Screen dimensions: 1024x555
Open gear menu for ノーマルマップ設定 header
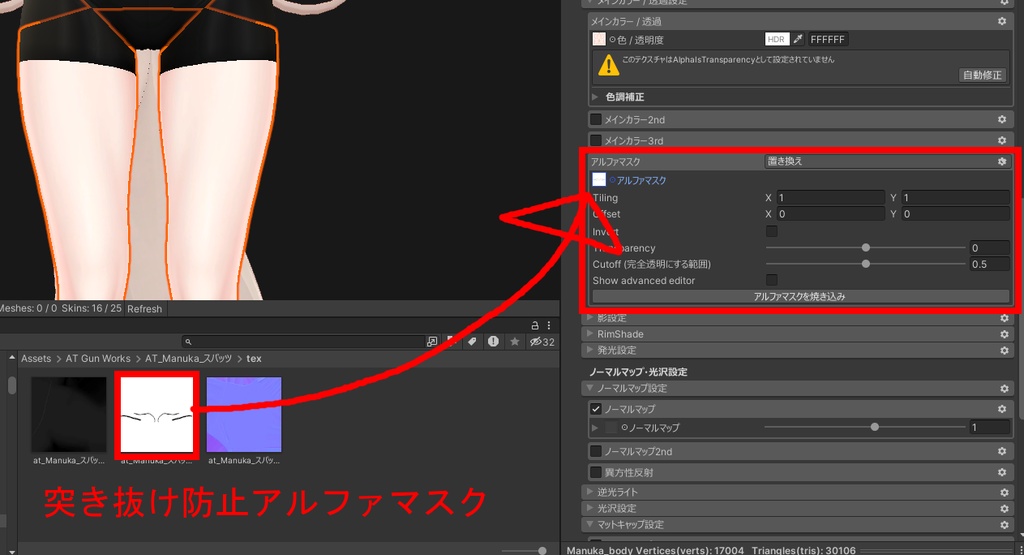[1004, 388]
